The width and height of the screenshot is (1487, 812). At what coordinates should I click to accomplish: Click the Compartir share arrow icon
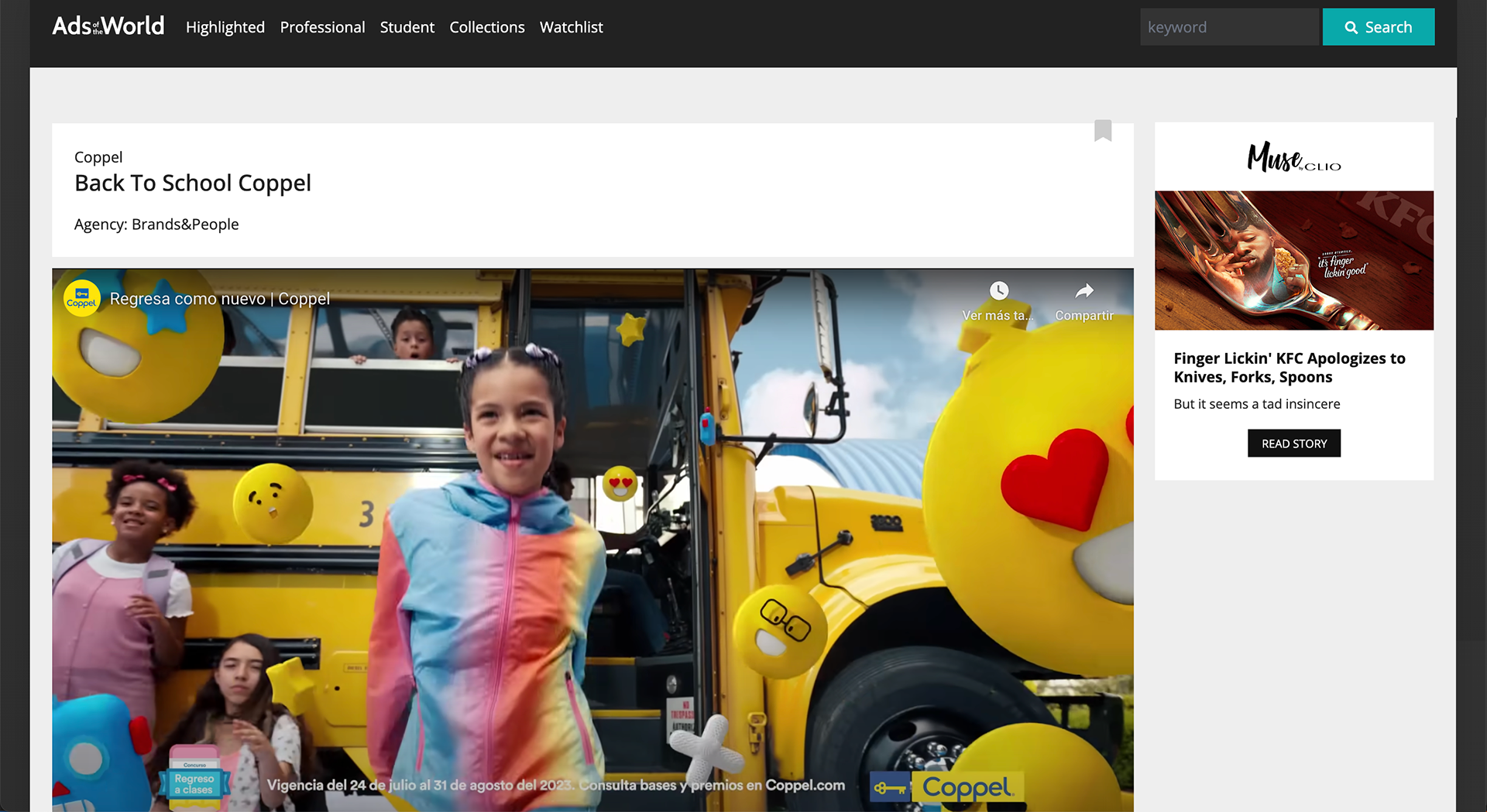coord(1084,291)
